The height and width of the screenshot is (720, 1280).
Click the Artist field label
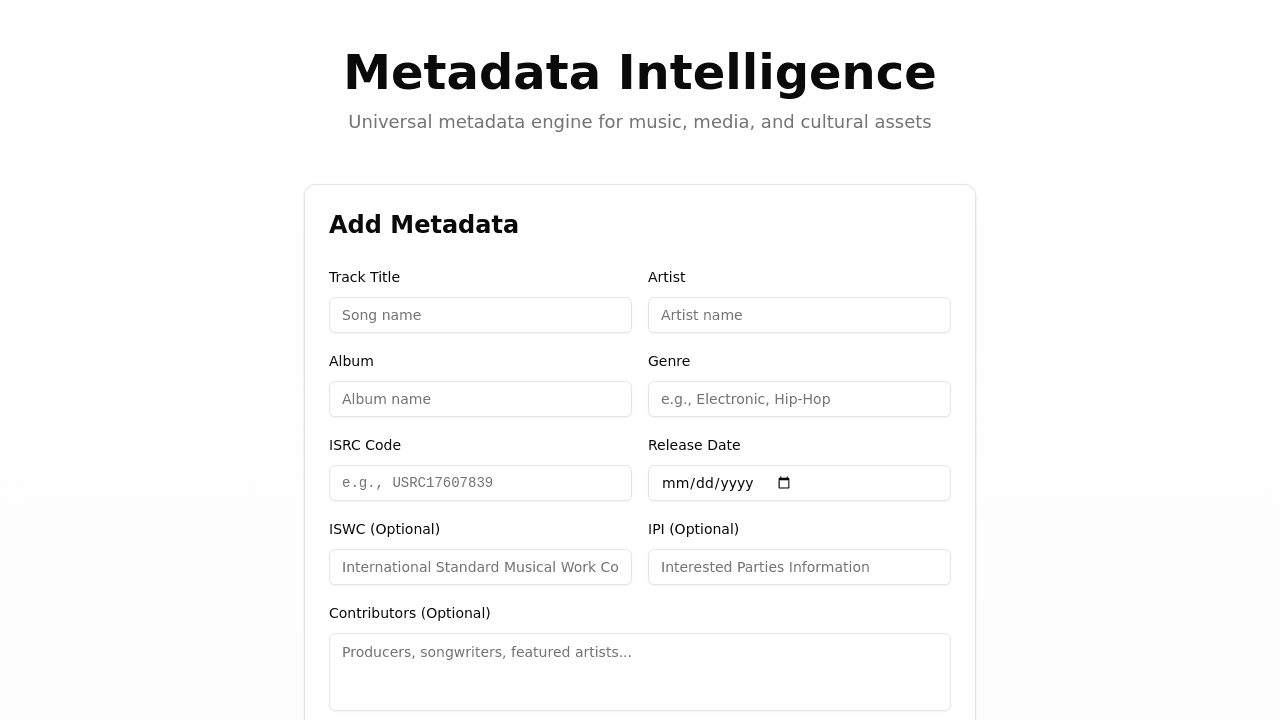click(667, 277)
